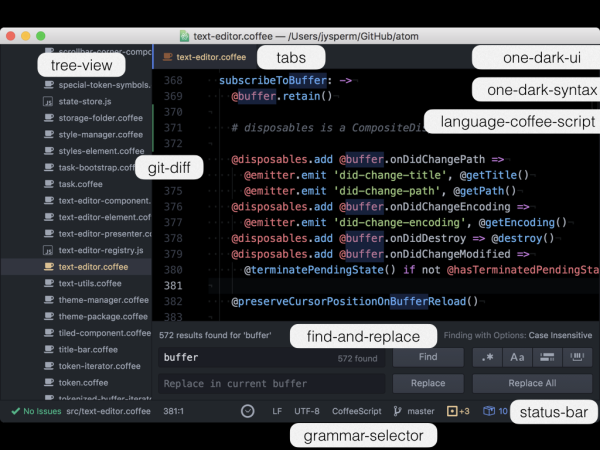Open the UTF-8 encoding selector

[307, 411]
